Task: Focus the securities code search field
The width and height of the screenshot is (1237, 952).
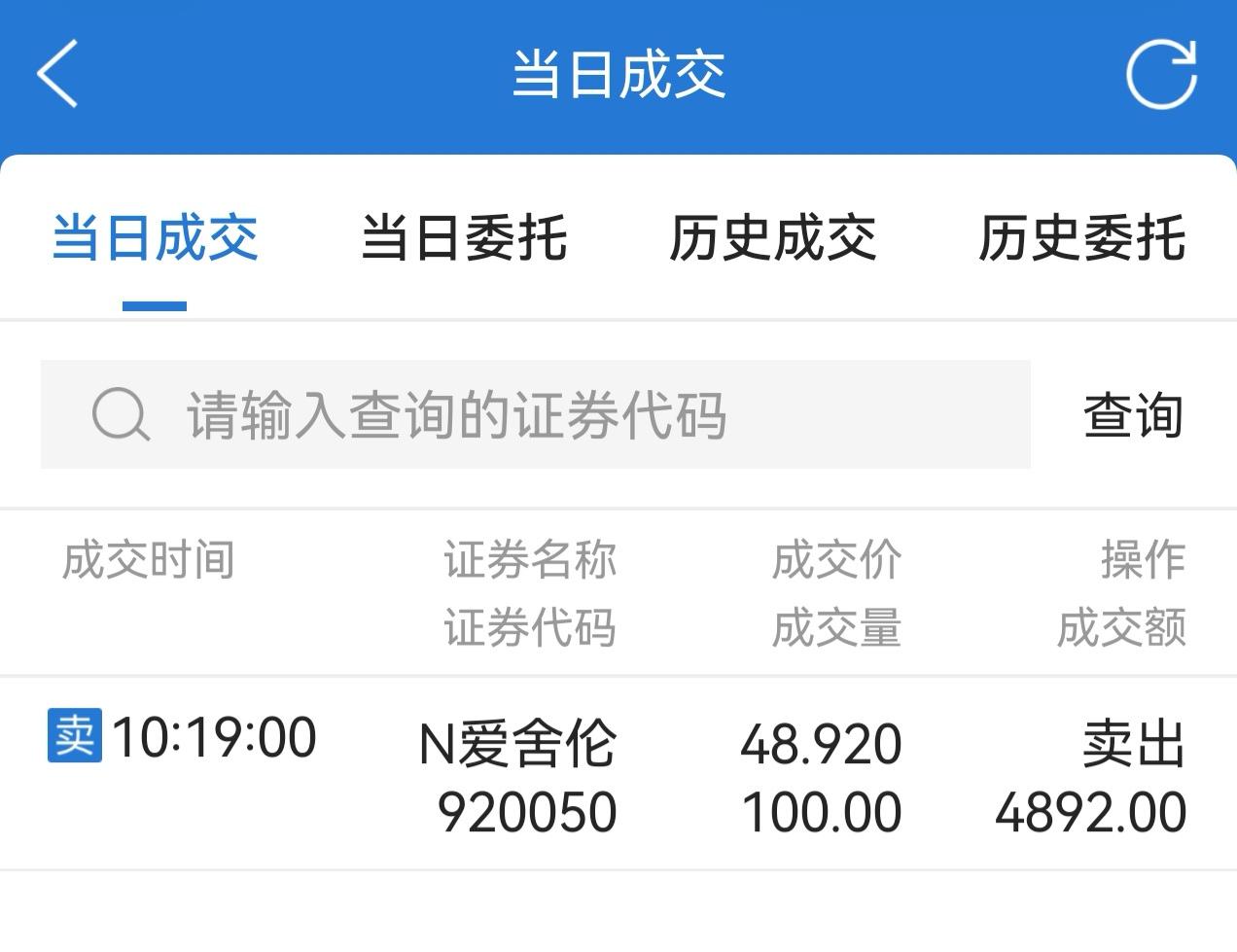Action: coord(535,414)
